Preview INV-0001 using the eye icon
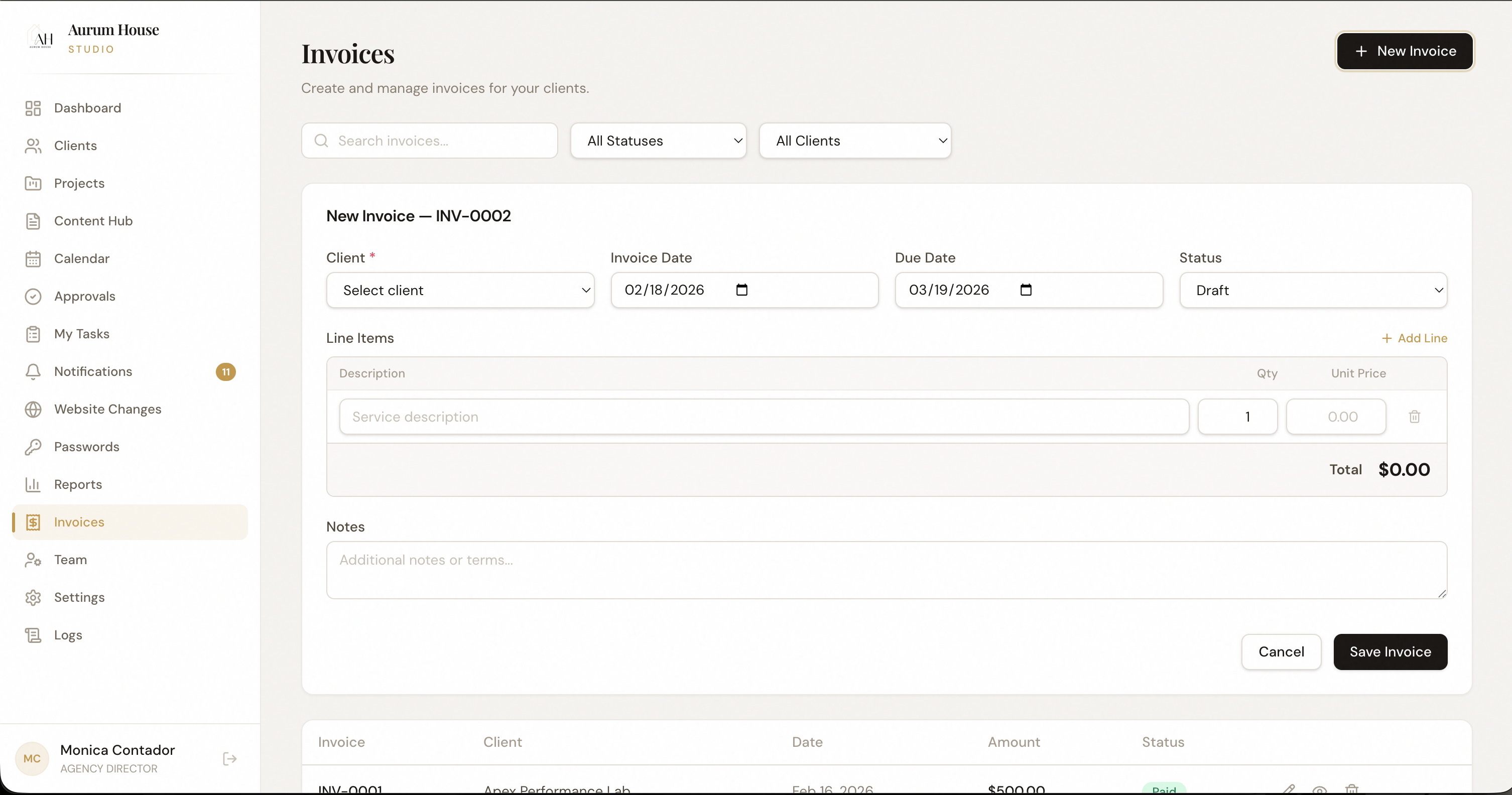This screenshot has width=1512, height=795. click(1321, 789)
